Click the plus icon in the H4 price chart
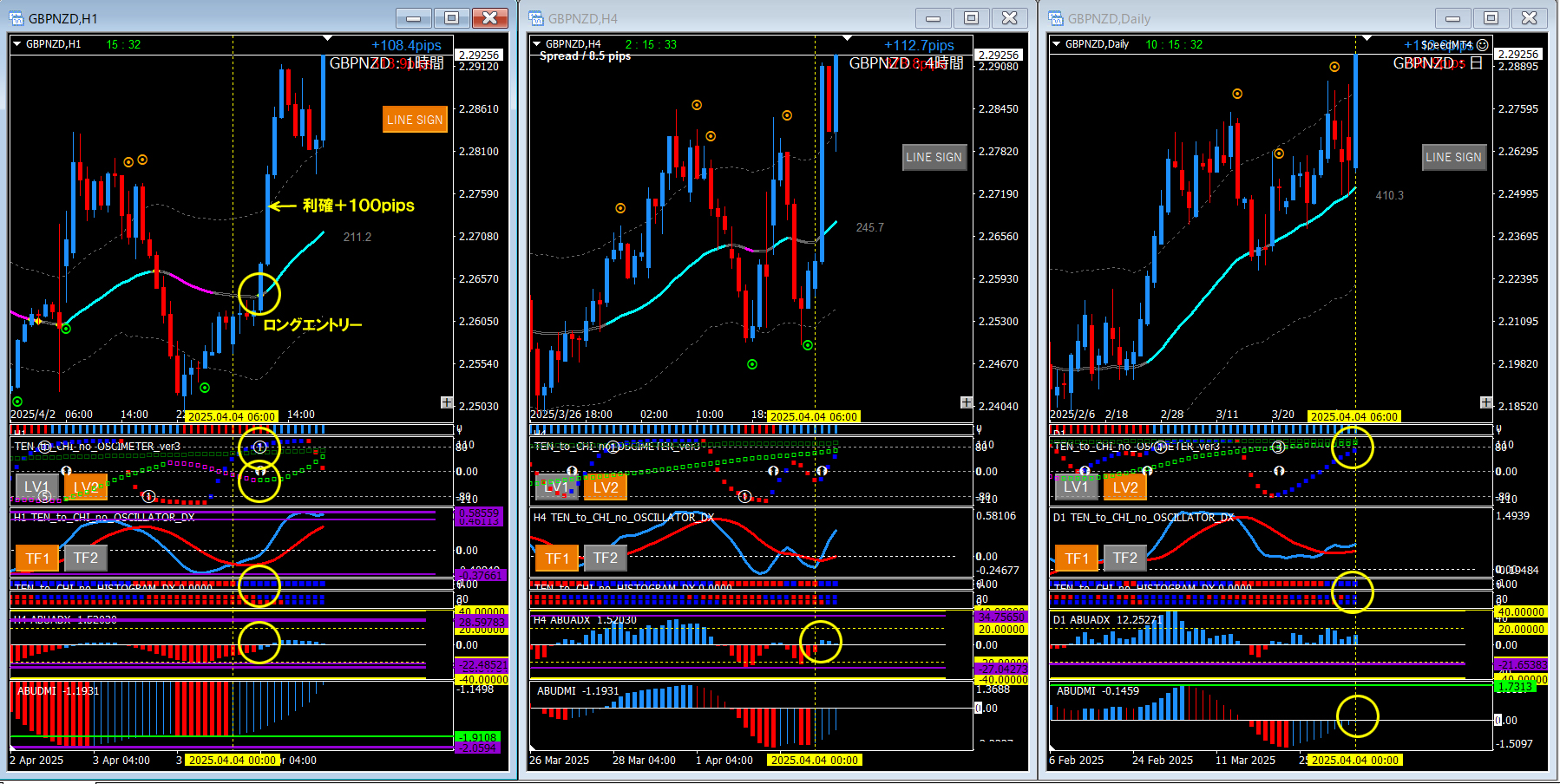 point(967,402)
